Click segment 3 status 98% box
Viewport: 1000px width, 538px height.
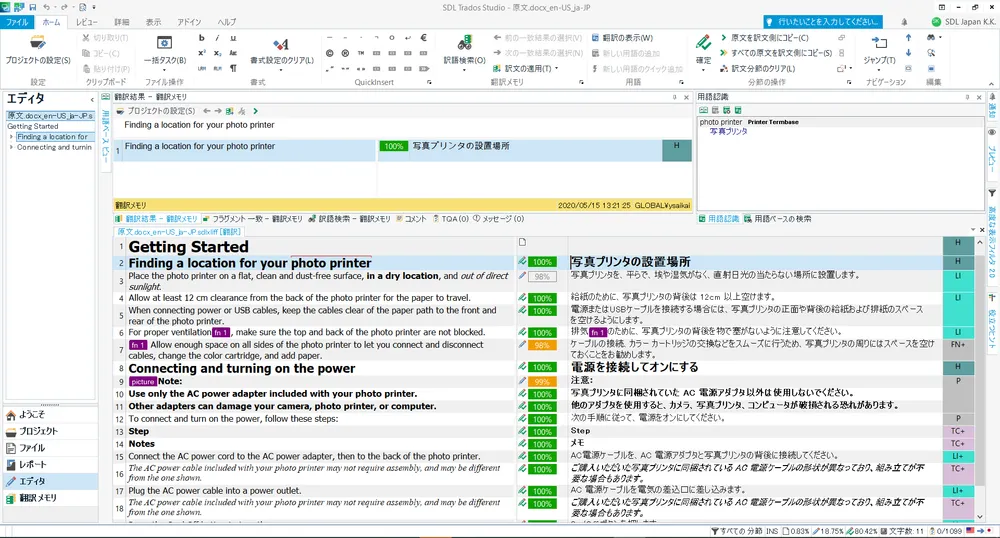[x=542, y=277]
